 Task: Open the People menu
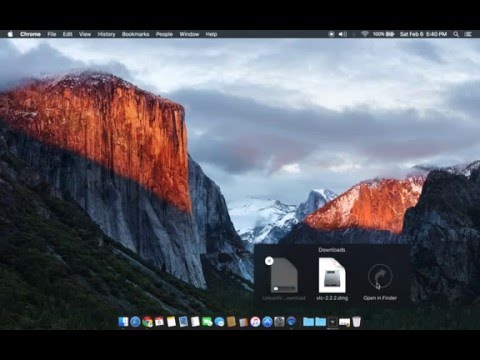pyautogui.click(x=164, y=34)
